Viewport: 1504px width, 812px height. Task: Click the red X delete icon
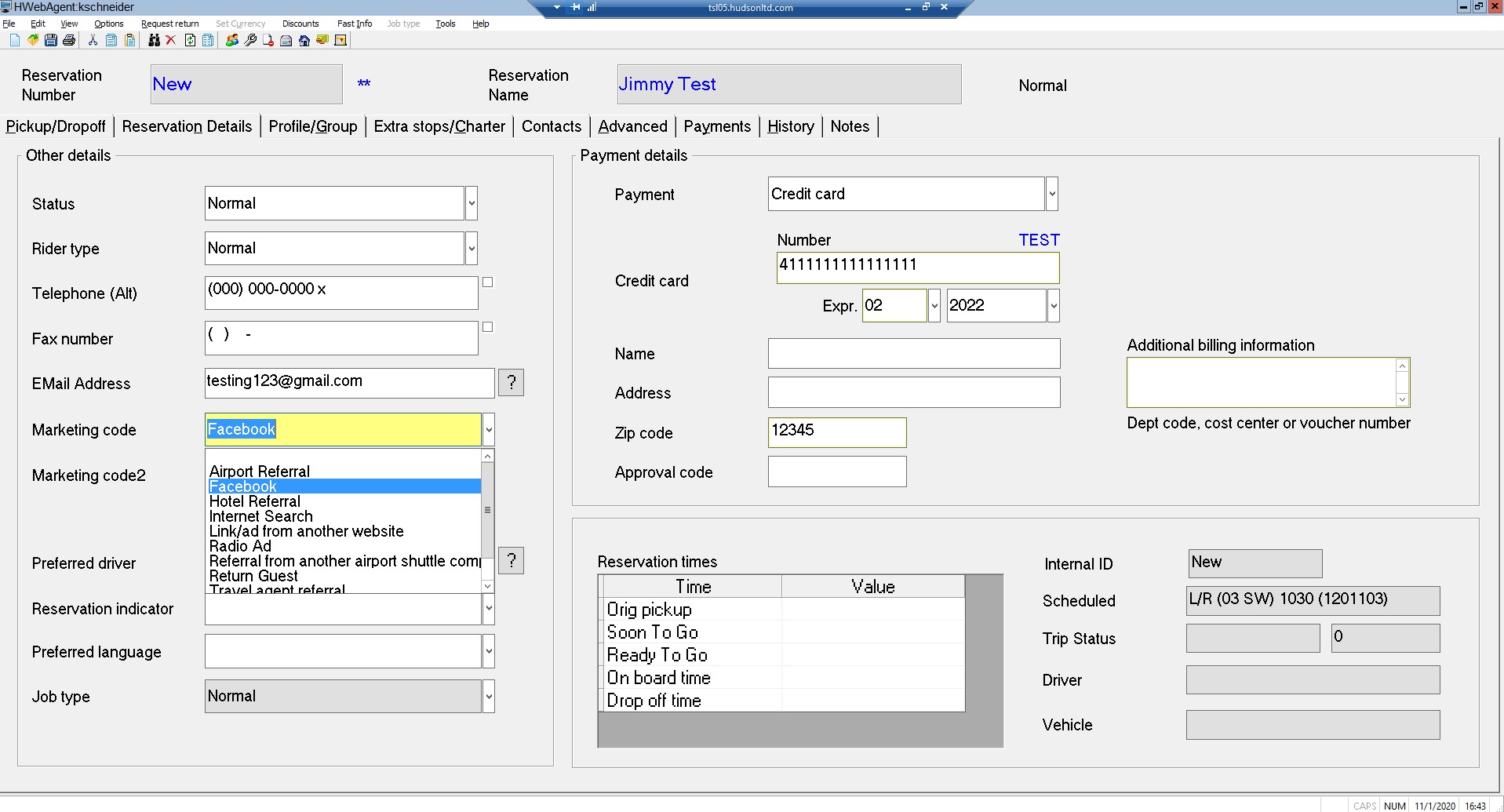click(x=170, y=40)
